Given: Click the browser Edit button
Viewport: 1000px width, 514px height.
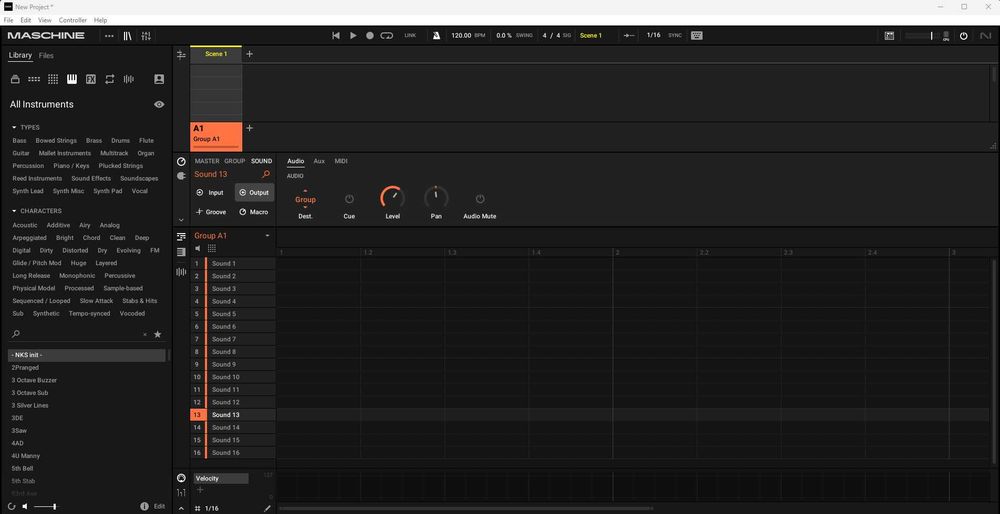Looking at the screenshot, I should pyautogui.click(x=159, y=506).
